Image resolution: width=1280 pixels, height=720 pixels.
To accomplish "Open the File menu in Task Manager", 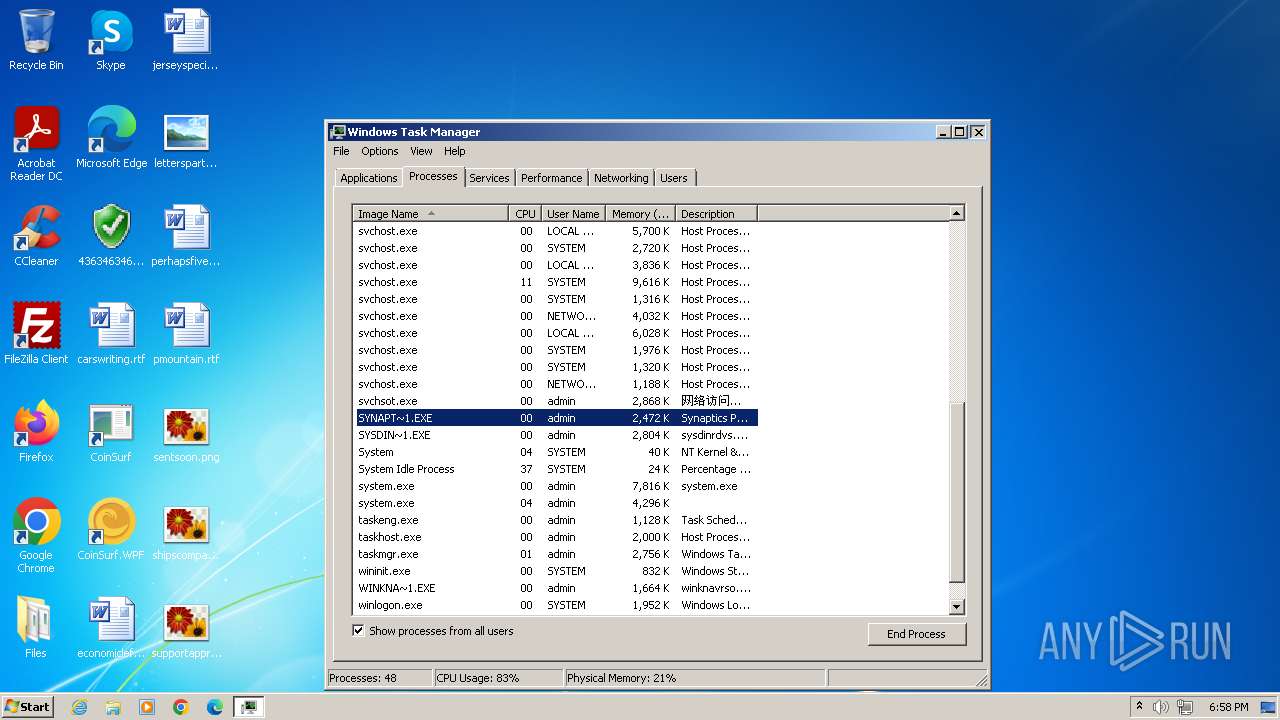I will pyautogui.click(x=341, y=151).
